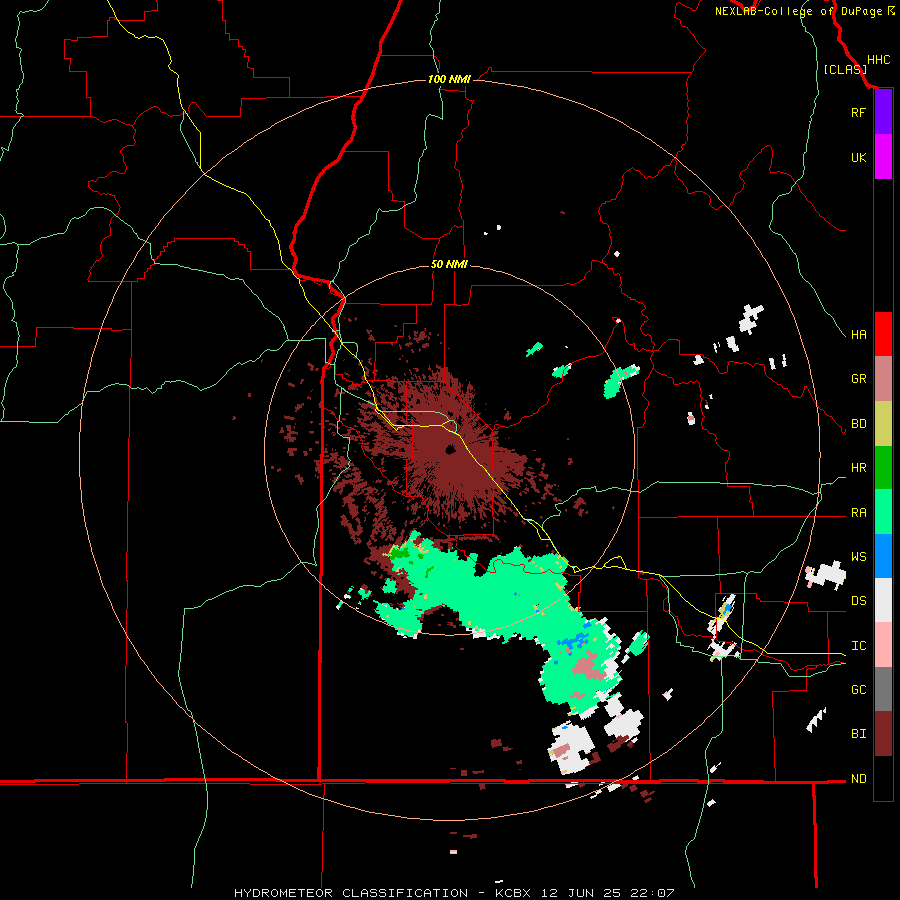This screenshot has height=900, width=900.
Task: Click the 50 NMI range ring label
Action: (449, 264)
